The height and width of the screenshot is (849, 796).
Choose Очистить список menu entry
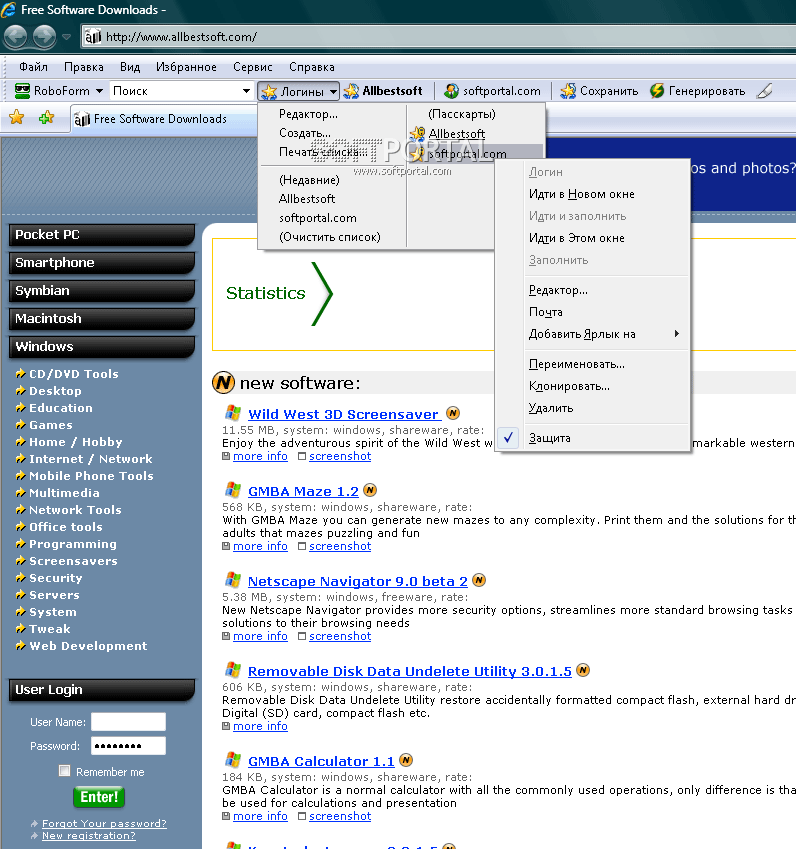point(330,237)
